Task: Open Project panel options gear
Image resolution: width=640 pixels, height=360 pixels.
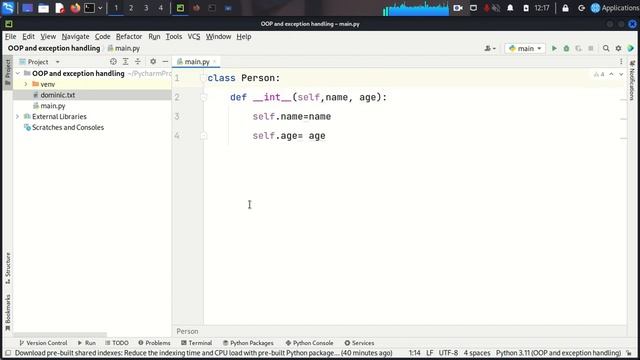Action: pyautogui.click(x=153, y=62)
